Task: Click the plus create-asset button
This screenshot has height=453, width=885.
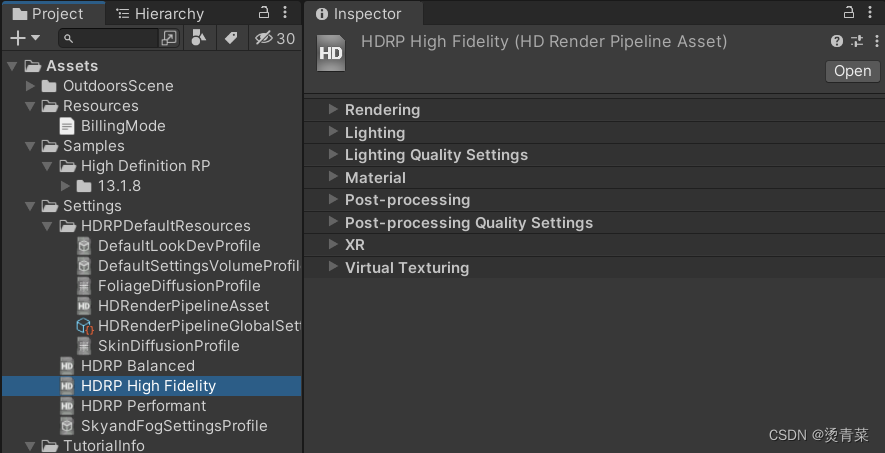Action: (x=18, y=38)
